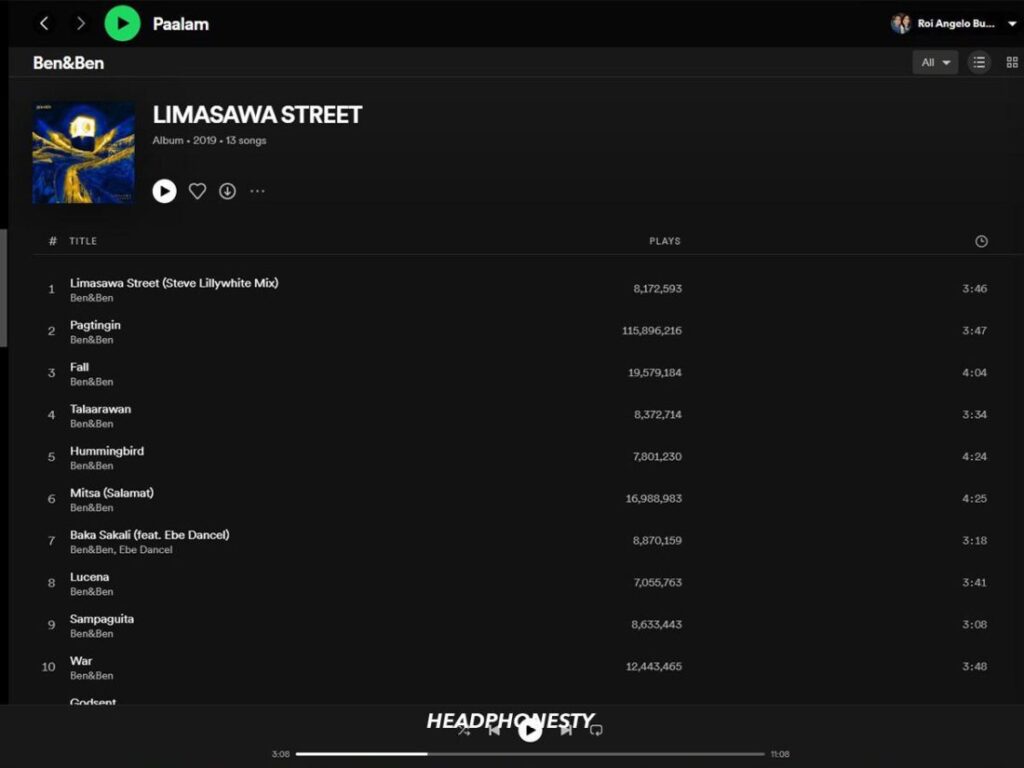Toggle repeat in the player bar

tap(596, 730)
